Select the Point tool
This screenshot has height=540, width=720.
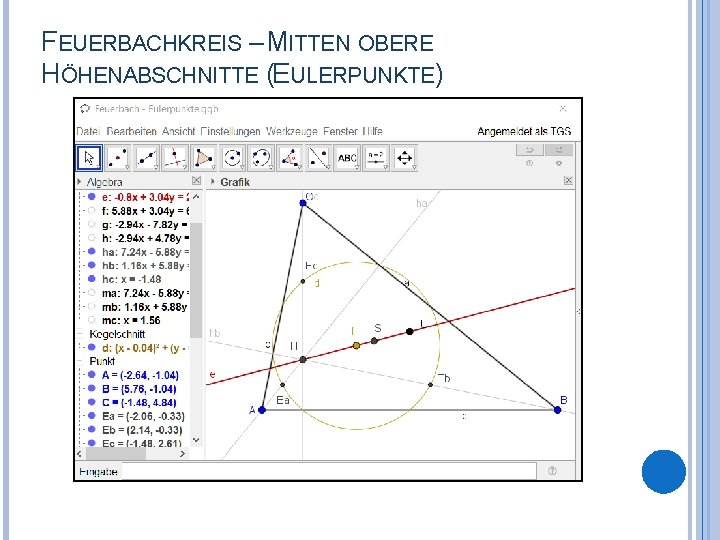118,158
